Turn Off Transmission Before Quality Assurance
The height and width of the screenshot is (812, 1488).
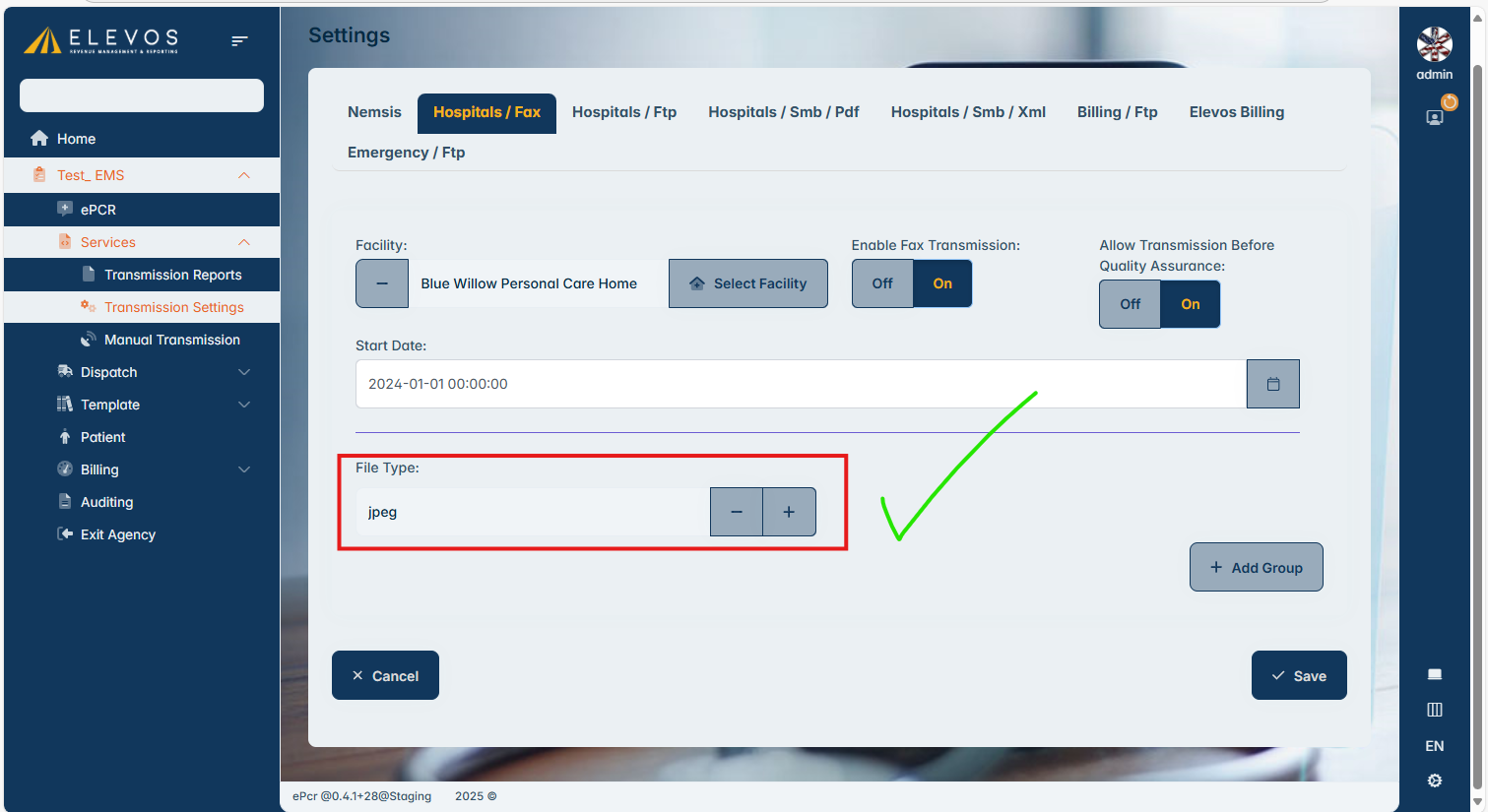tap(1130, 304)
